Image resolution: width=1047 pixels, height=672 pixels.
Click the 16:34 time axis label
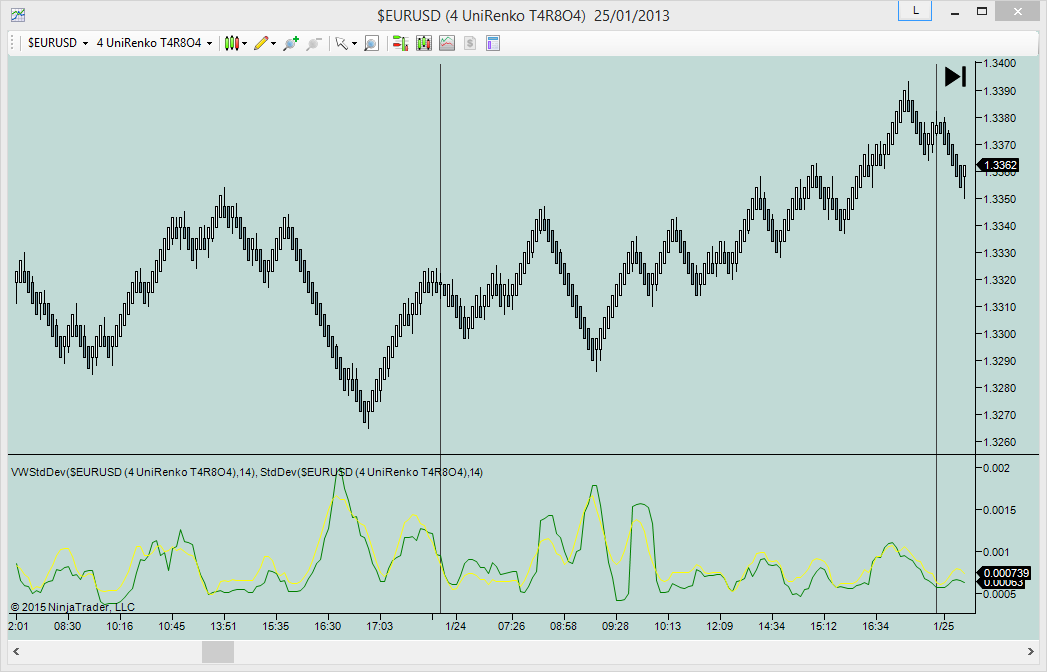pos(875,627)
